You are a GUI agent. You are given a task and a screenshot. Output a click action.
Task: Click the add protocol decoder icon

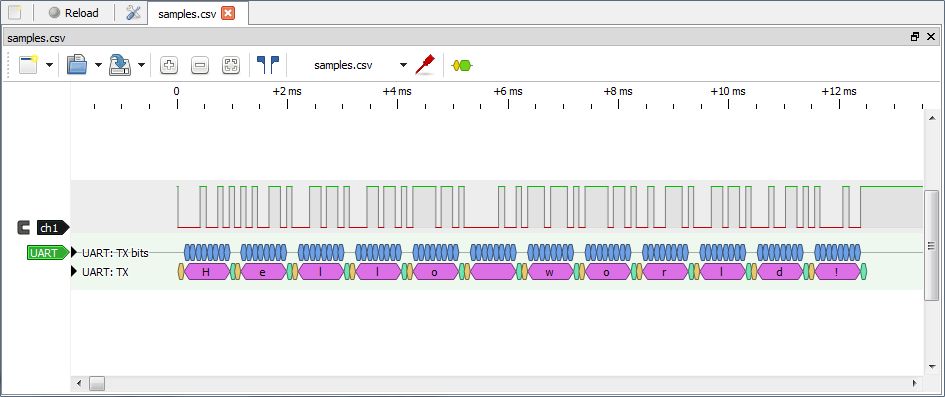point(462,65)
